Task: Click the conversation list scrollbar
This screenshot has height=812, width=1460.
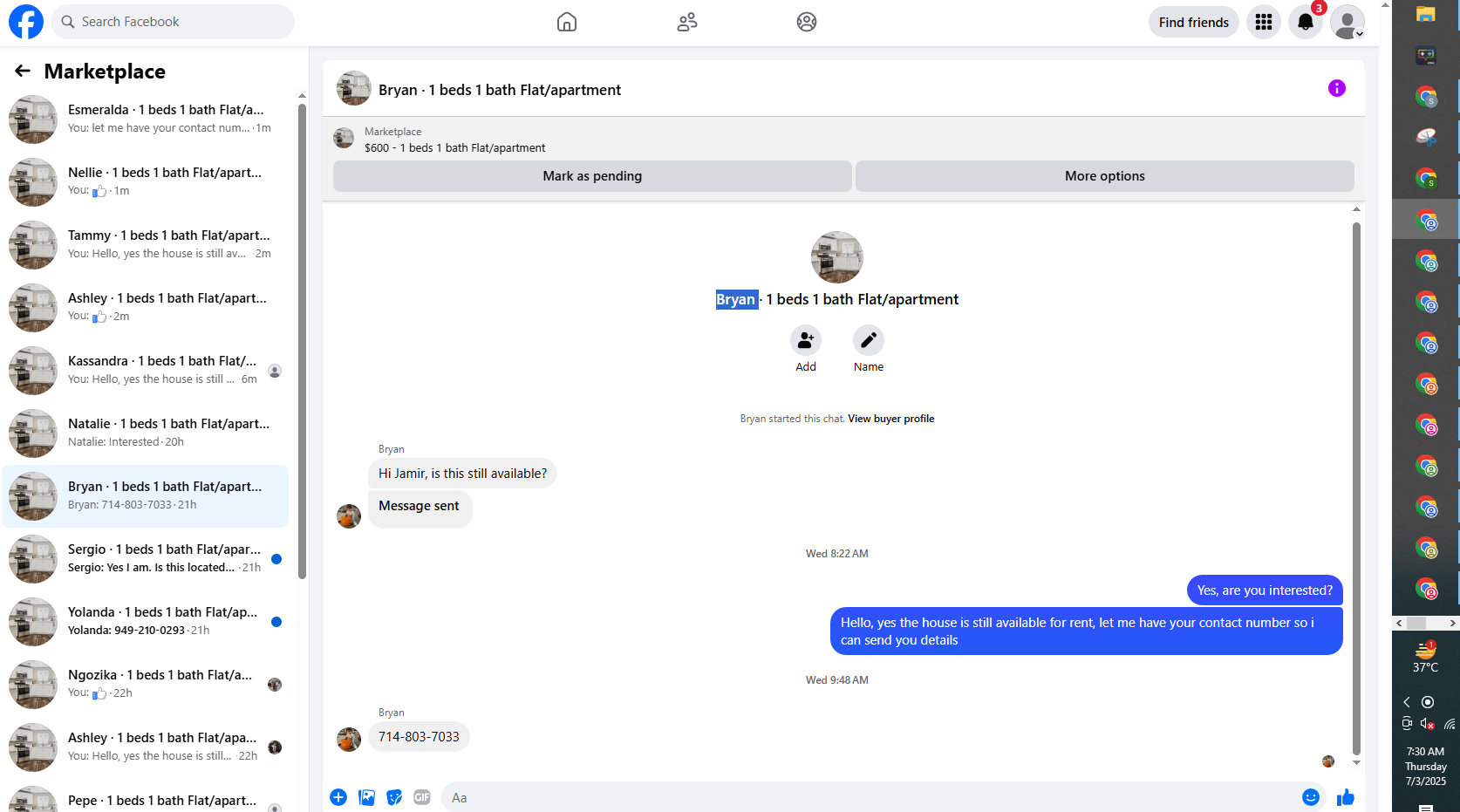Action: click(x=302, y=340)
